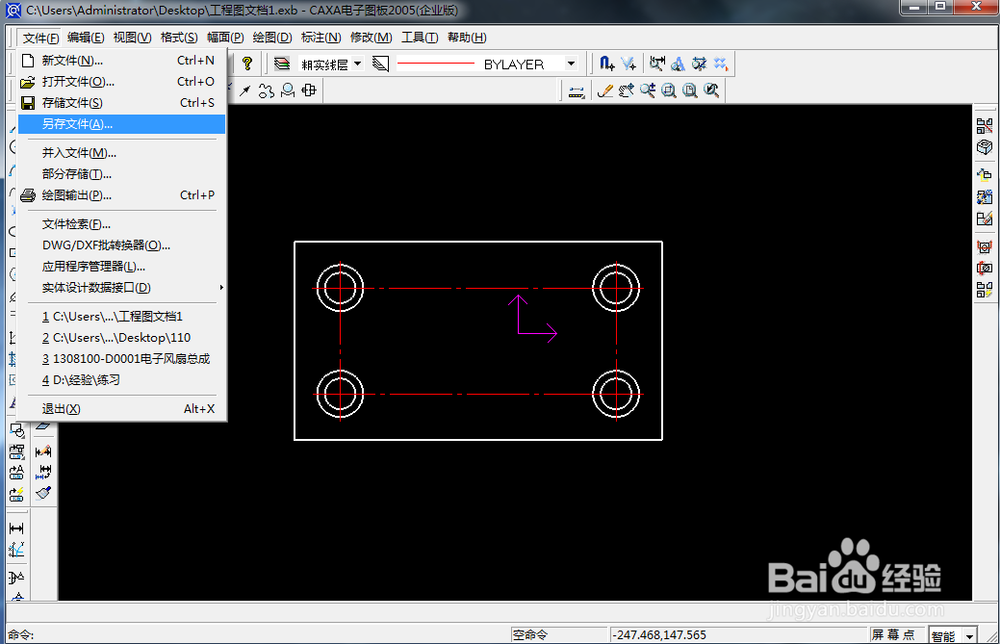Click the 命令 command input line

click(x=257, y=635)
